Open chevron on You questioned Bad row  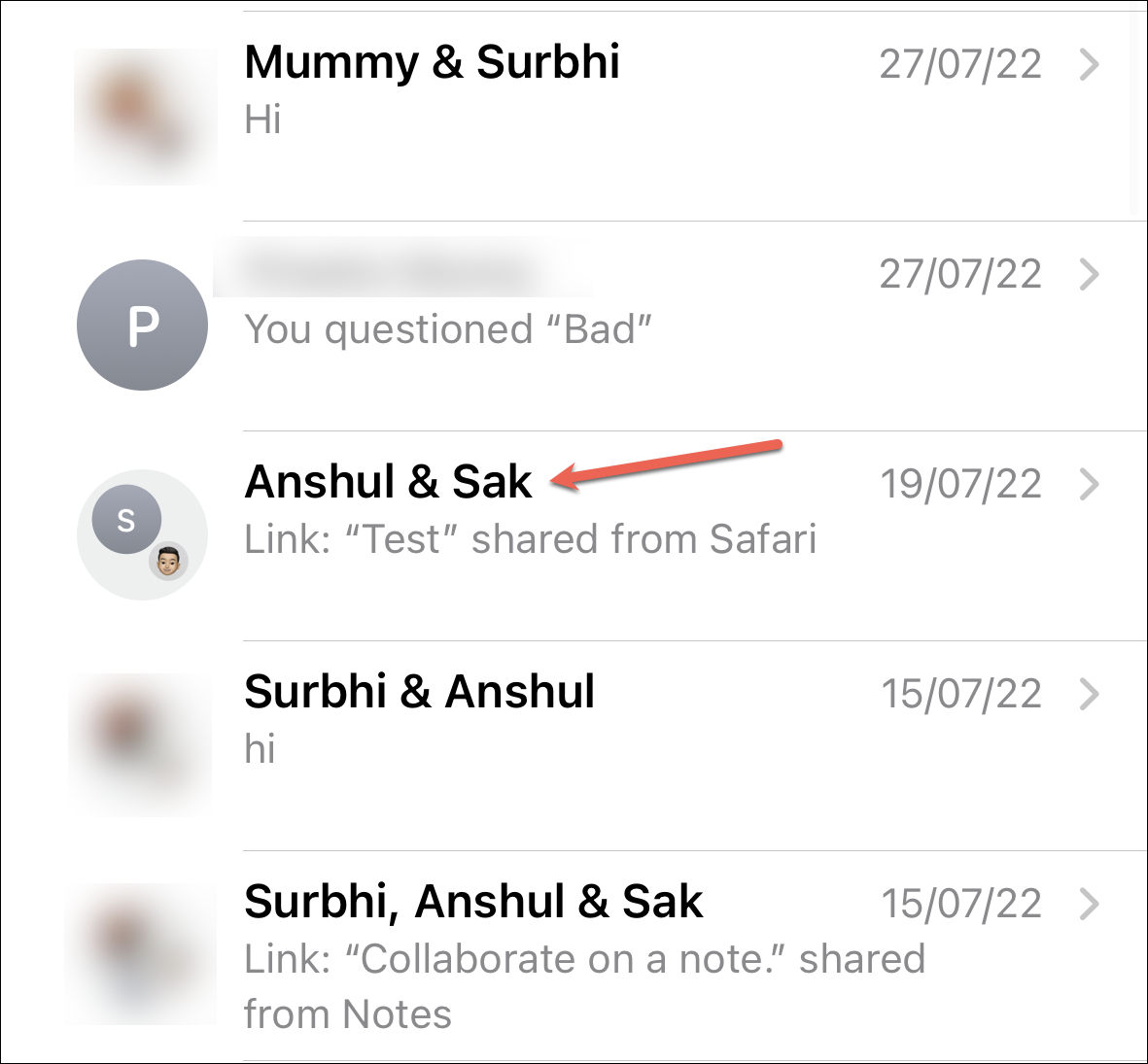(1090, 274)
